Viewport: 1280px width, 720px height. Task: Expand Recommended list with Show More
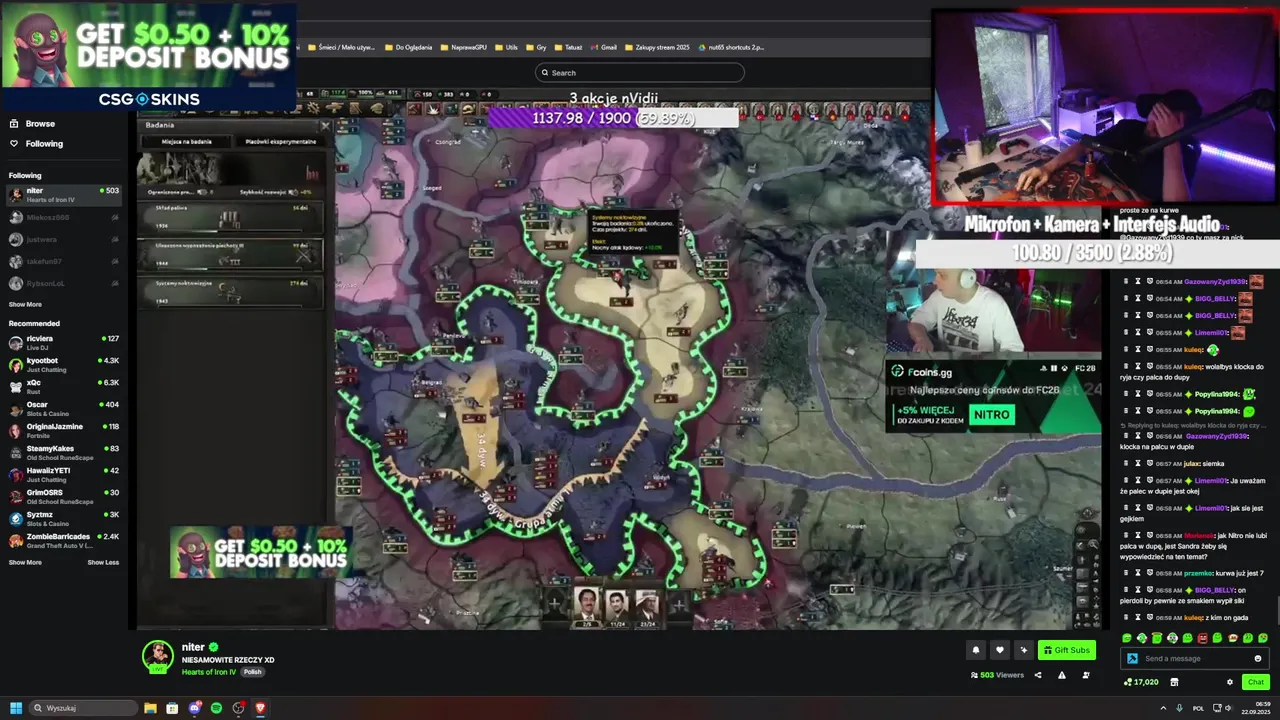point(25,562)
